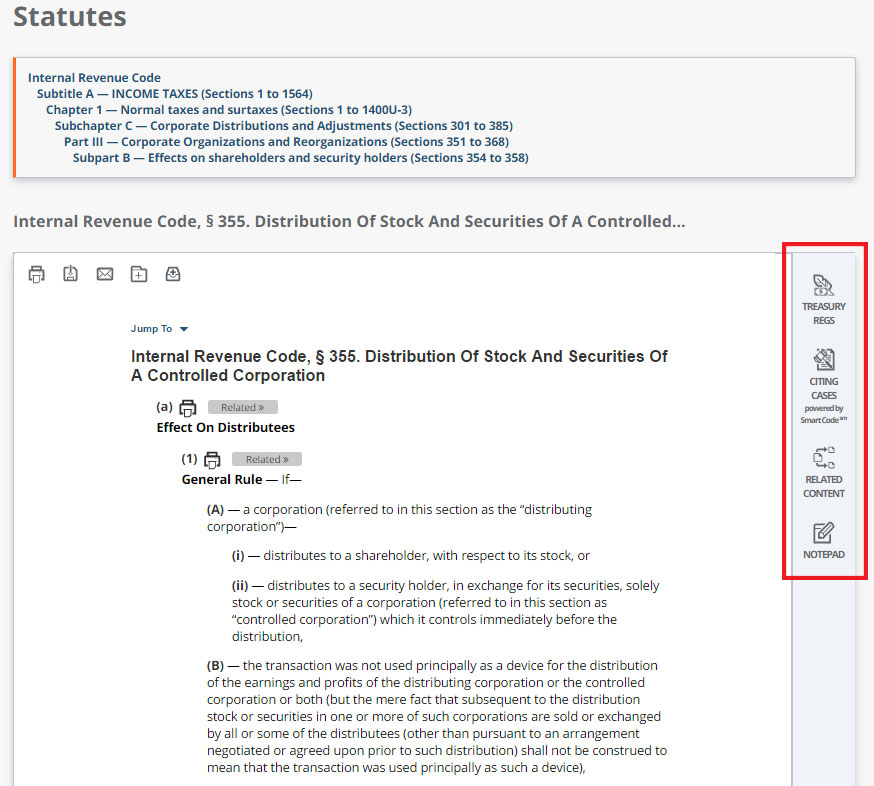Print paragraph (1) using its printer icon
Screen dimensions: 874x786
point(211,460)
